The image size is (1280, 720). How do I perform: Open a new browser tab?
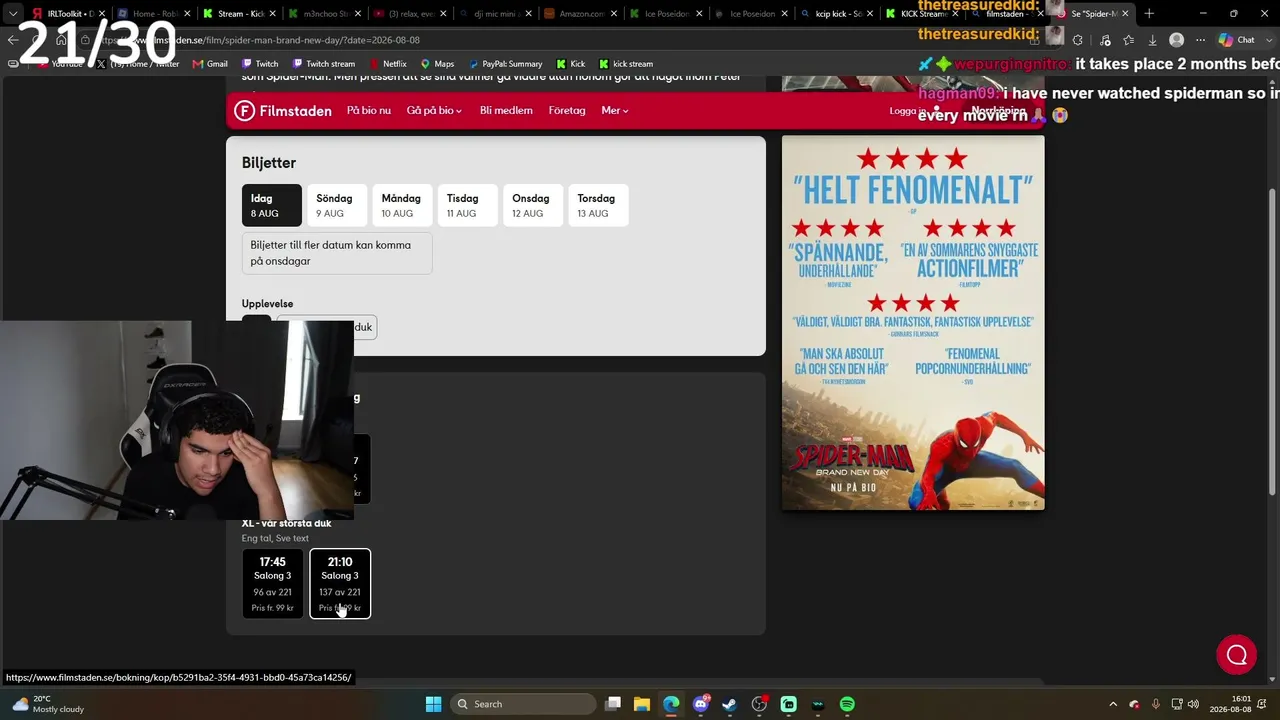click(1149, 14)
